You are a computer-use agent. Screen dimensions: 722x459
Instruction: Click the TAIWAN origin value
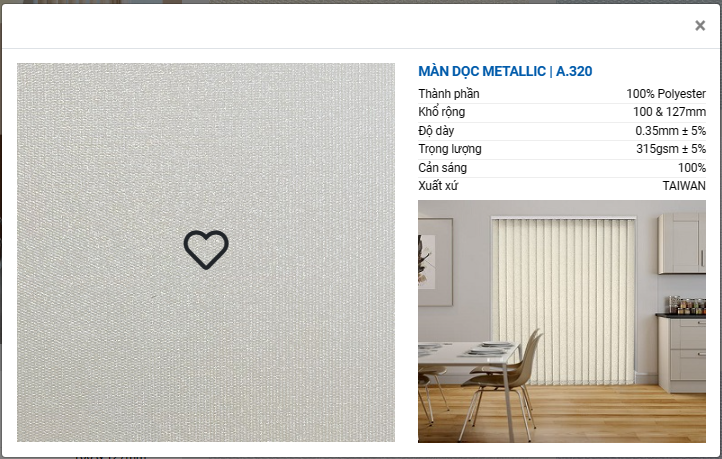684,186
